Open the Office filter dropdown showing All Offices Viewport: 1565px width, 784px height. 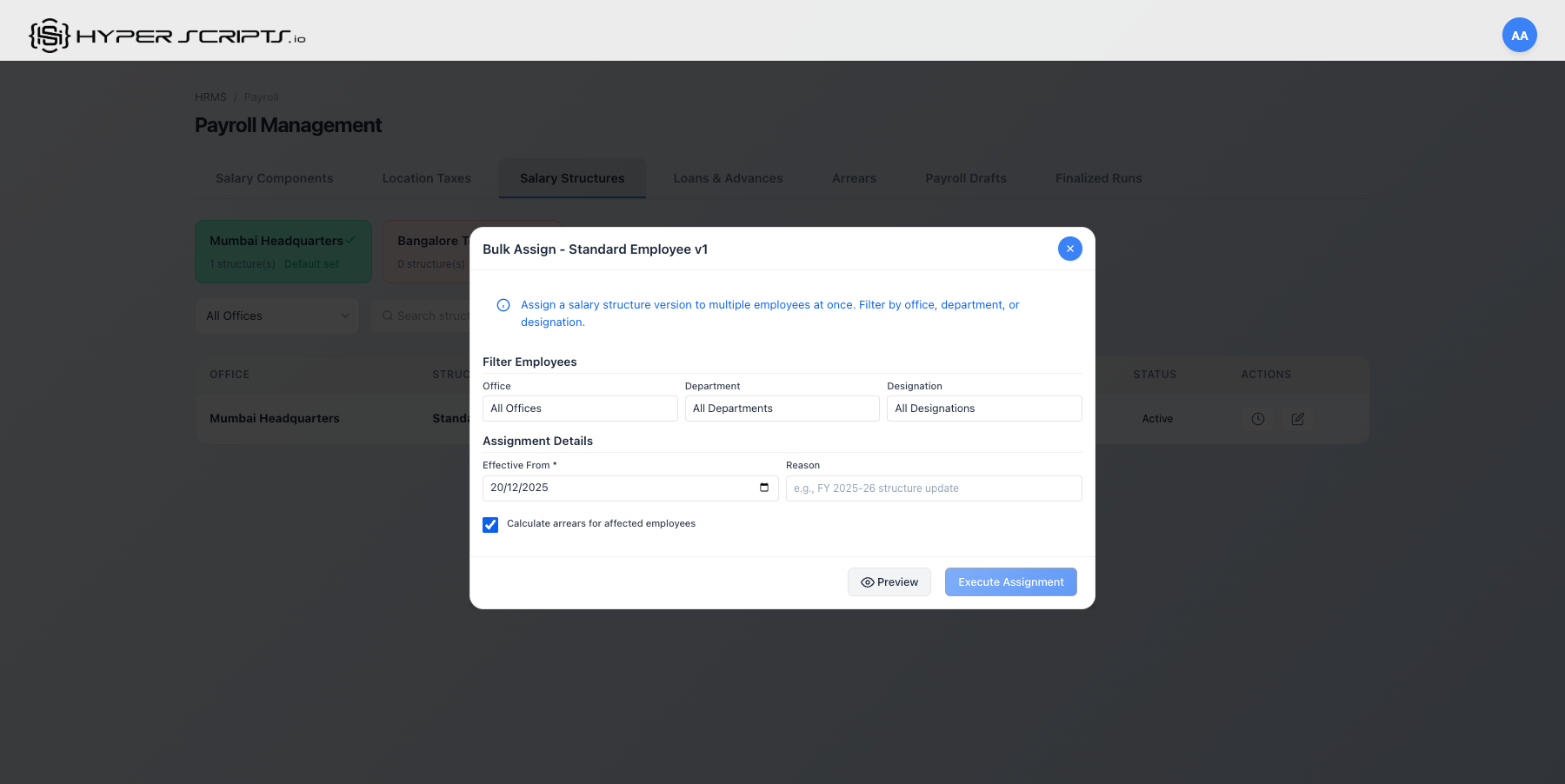coord(580,408)
